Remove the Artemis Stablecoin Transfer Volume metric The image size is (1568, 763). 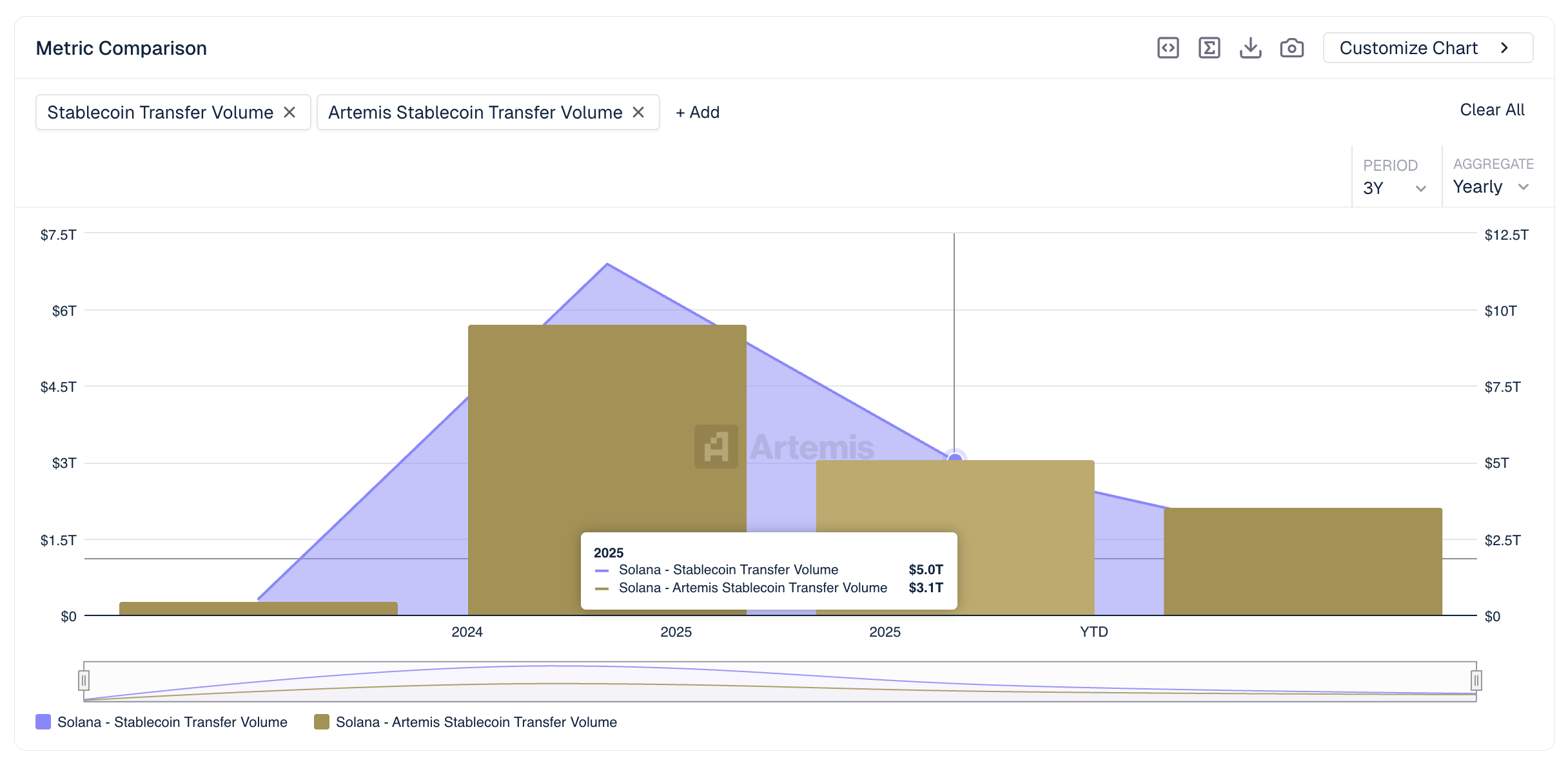click(638, 111)
